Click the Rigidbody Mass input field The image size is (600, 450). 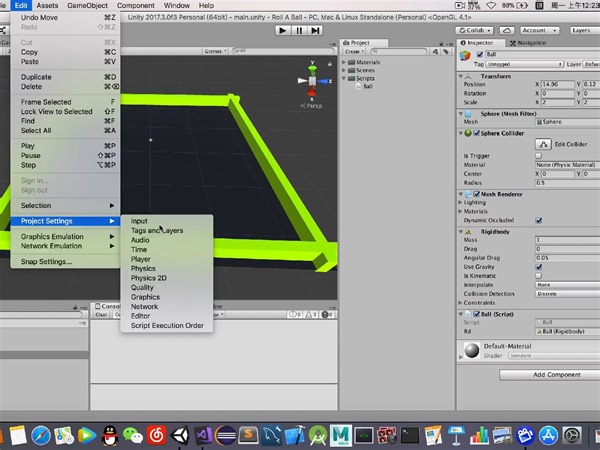567,240
